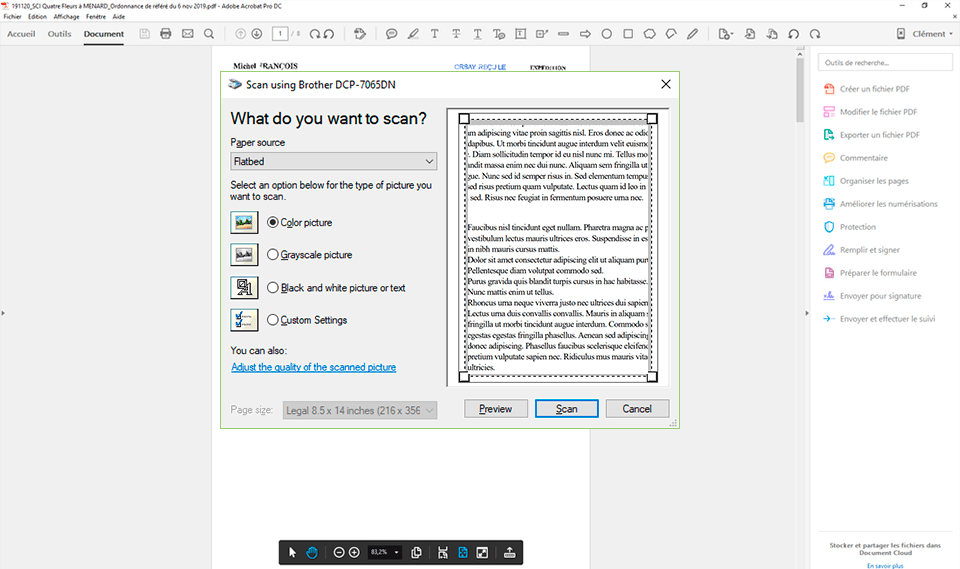Image resolution: width=960 pixels, height=569 pixels.
Task: Click the sticky note comment bubble icon
Action: (391, 34)
